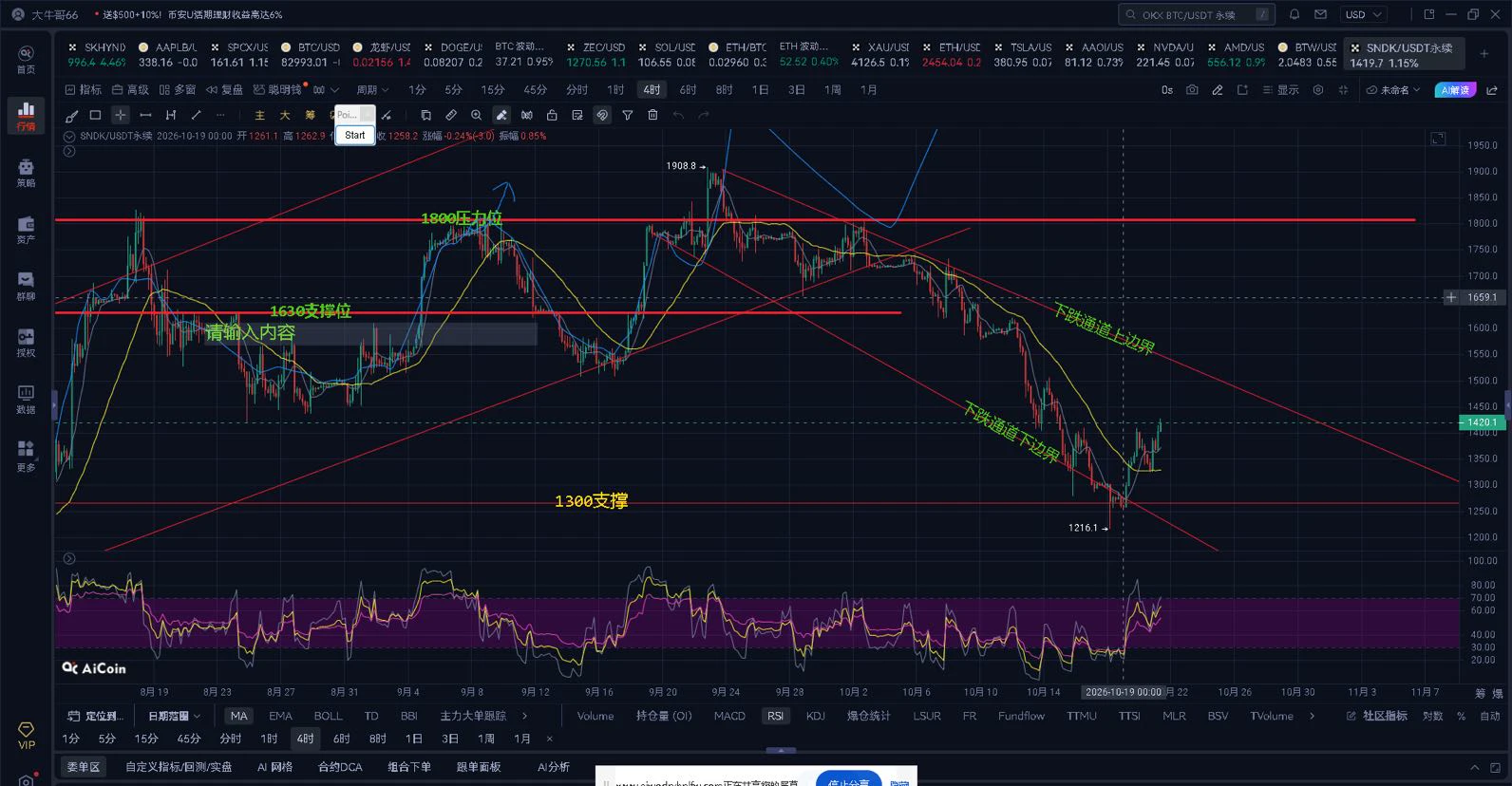Collapse the SNDK/USDT price info header arrow
This screenshot has width=1512, height=786.
click(x=69, y=136)
